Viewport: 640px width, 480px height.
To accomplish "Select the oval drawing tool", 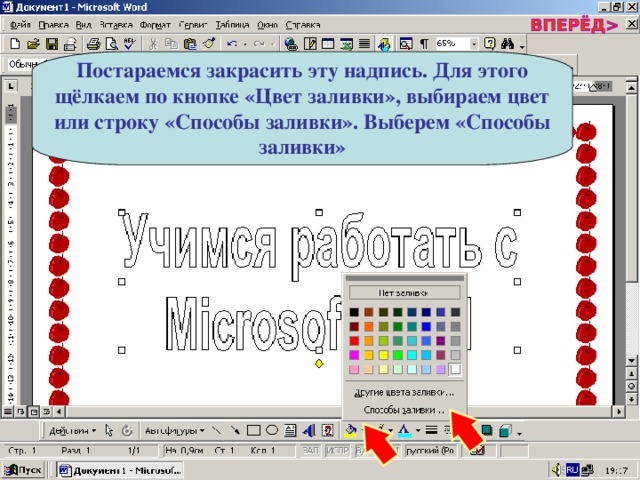I will tap(272, 431).
